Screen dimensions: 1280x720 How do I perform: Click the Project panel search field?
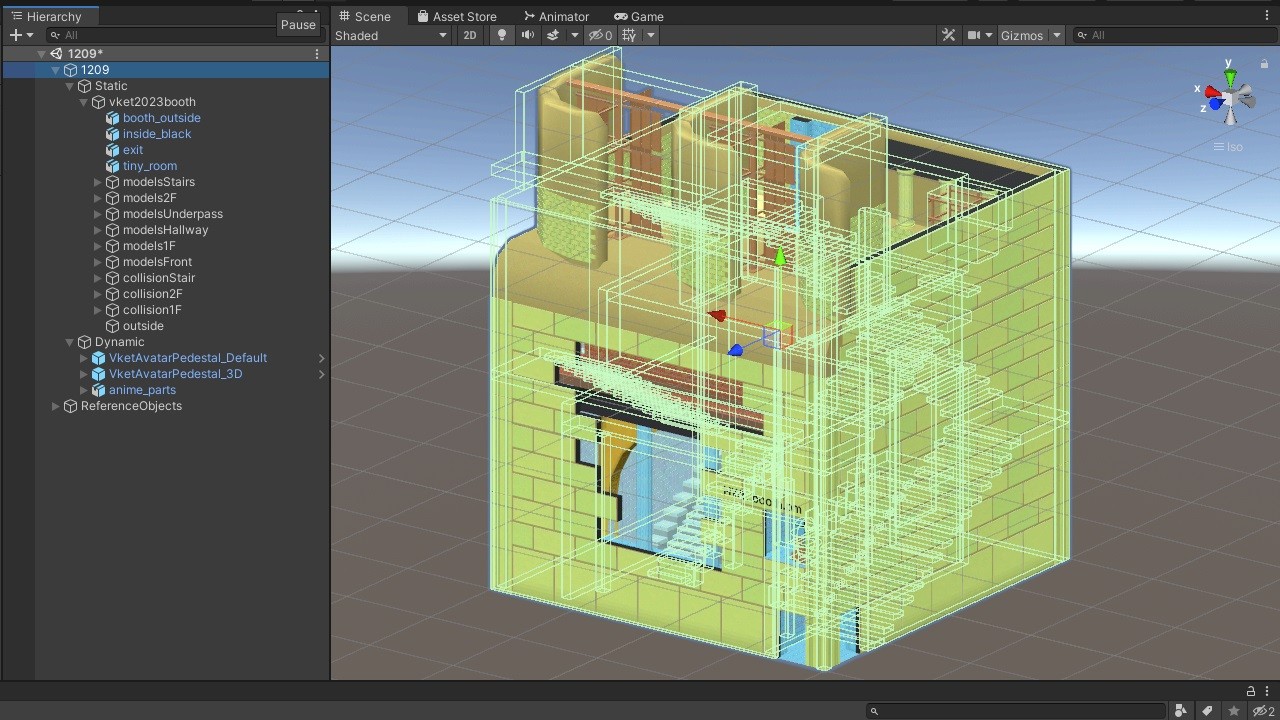(x=1016, y=711)
